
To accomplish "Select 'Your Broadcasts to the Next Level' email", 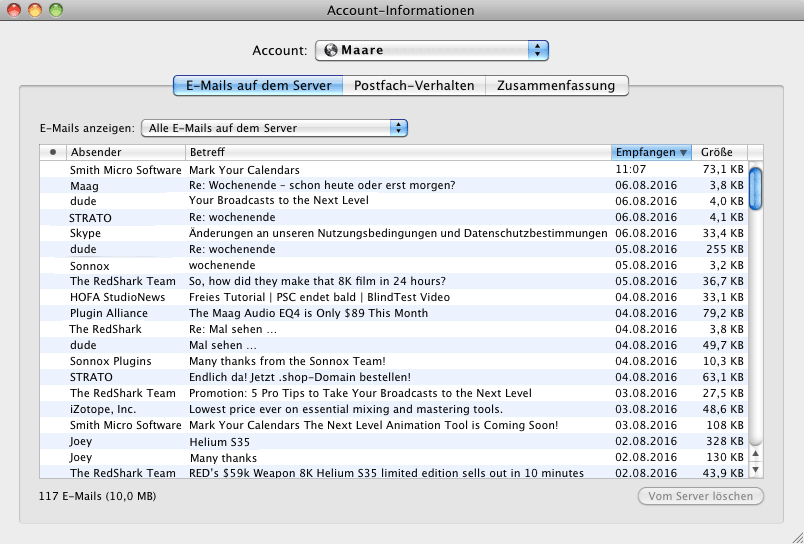I will click(394, 201).
